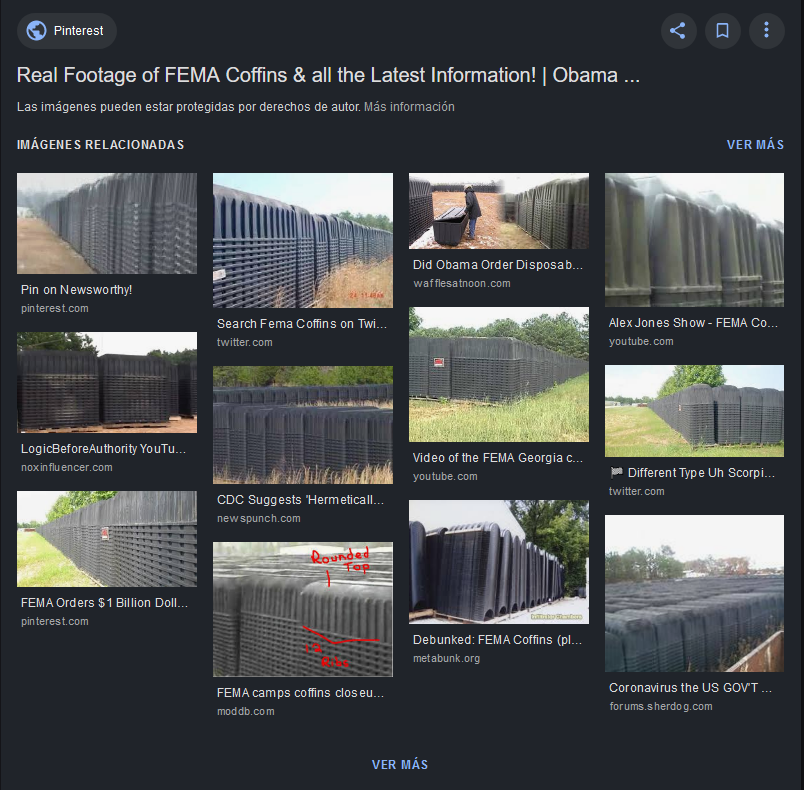
Task: Click Coronavirus the US GOV'T caption
Action: [x=690, y=687]
